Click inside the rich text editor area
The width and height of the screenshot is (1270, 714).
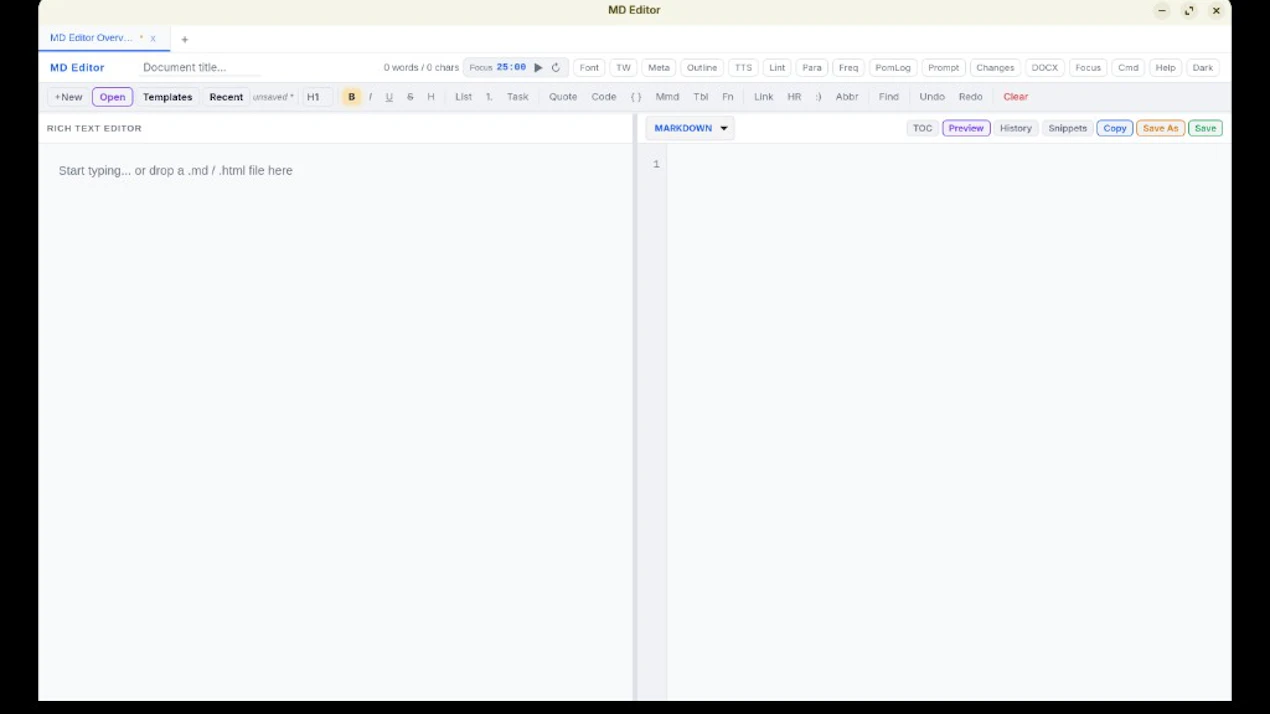tap(336, 420)
